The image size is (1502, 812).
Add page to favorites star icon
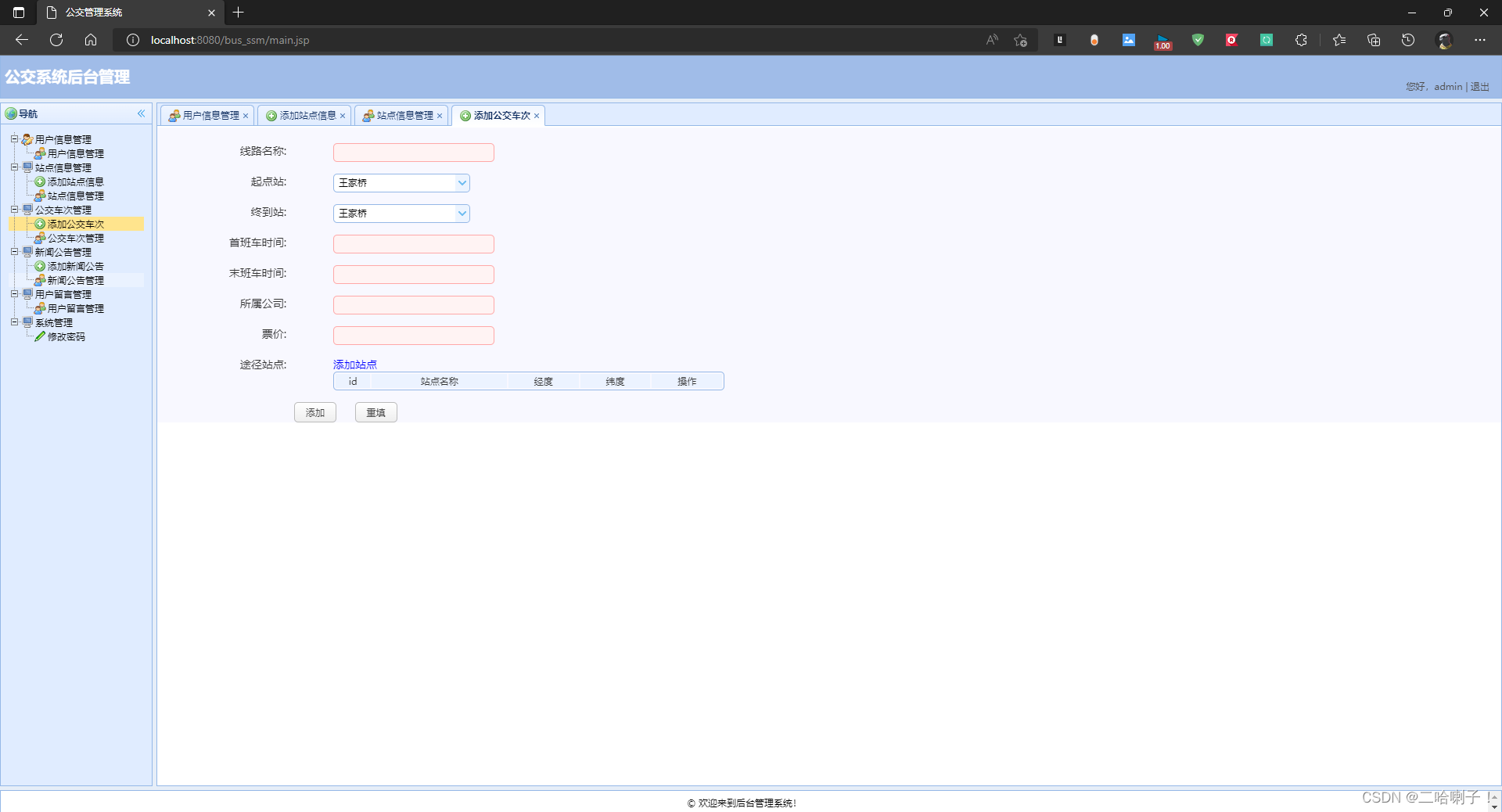1020,40
